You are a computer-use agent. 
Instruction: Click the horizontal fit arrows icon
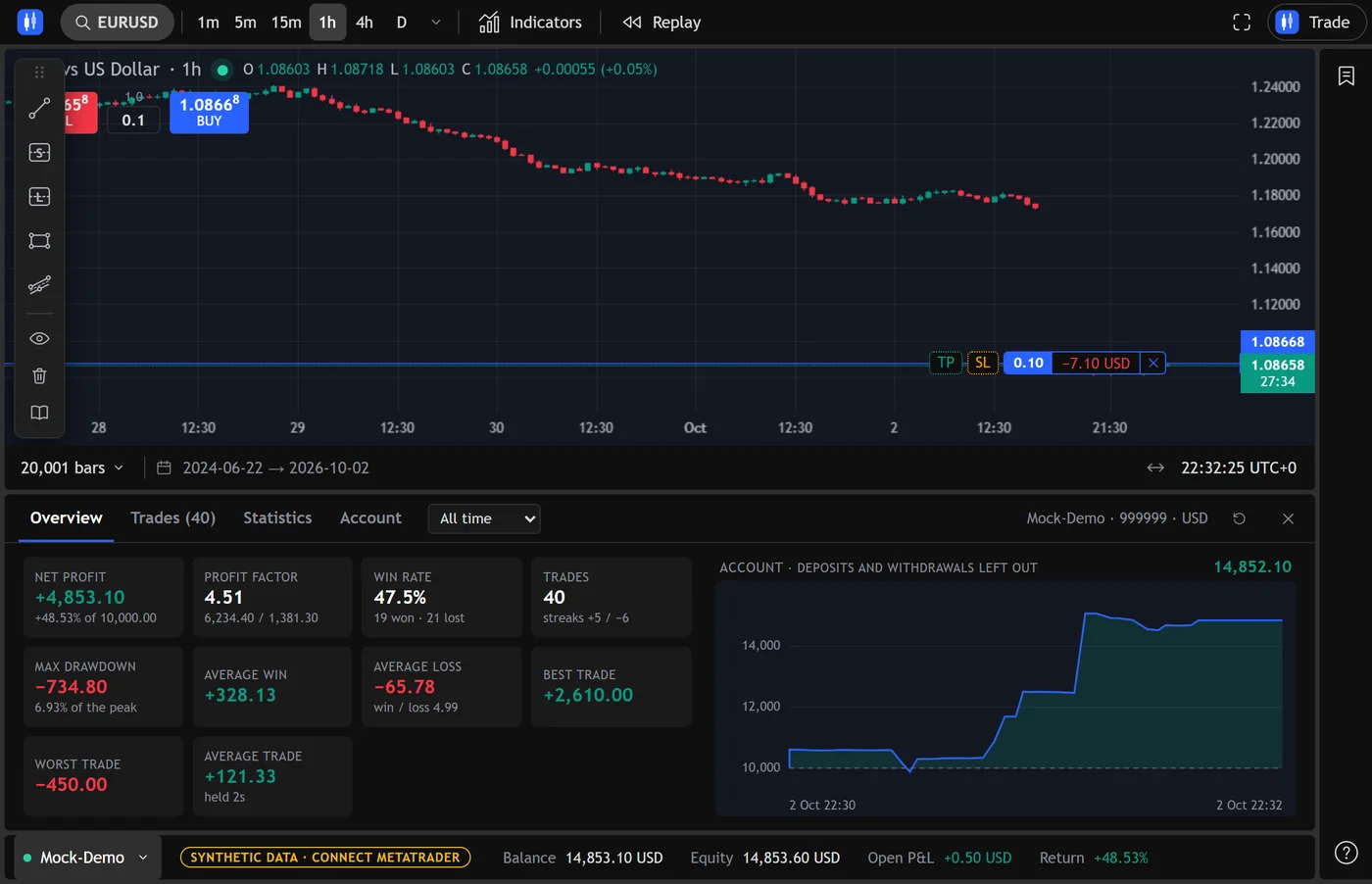(x=1155, y=467)
